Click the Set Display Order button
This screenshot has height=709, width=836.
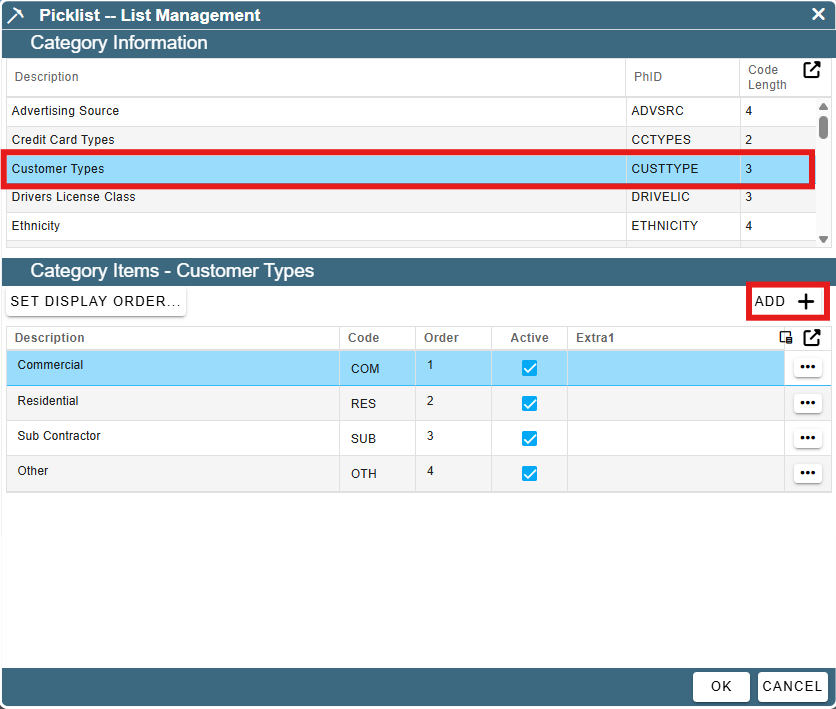coord(96,301)
